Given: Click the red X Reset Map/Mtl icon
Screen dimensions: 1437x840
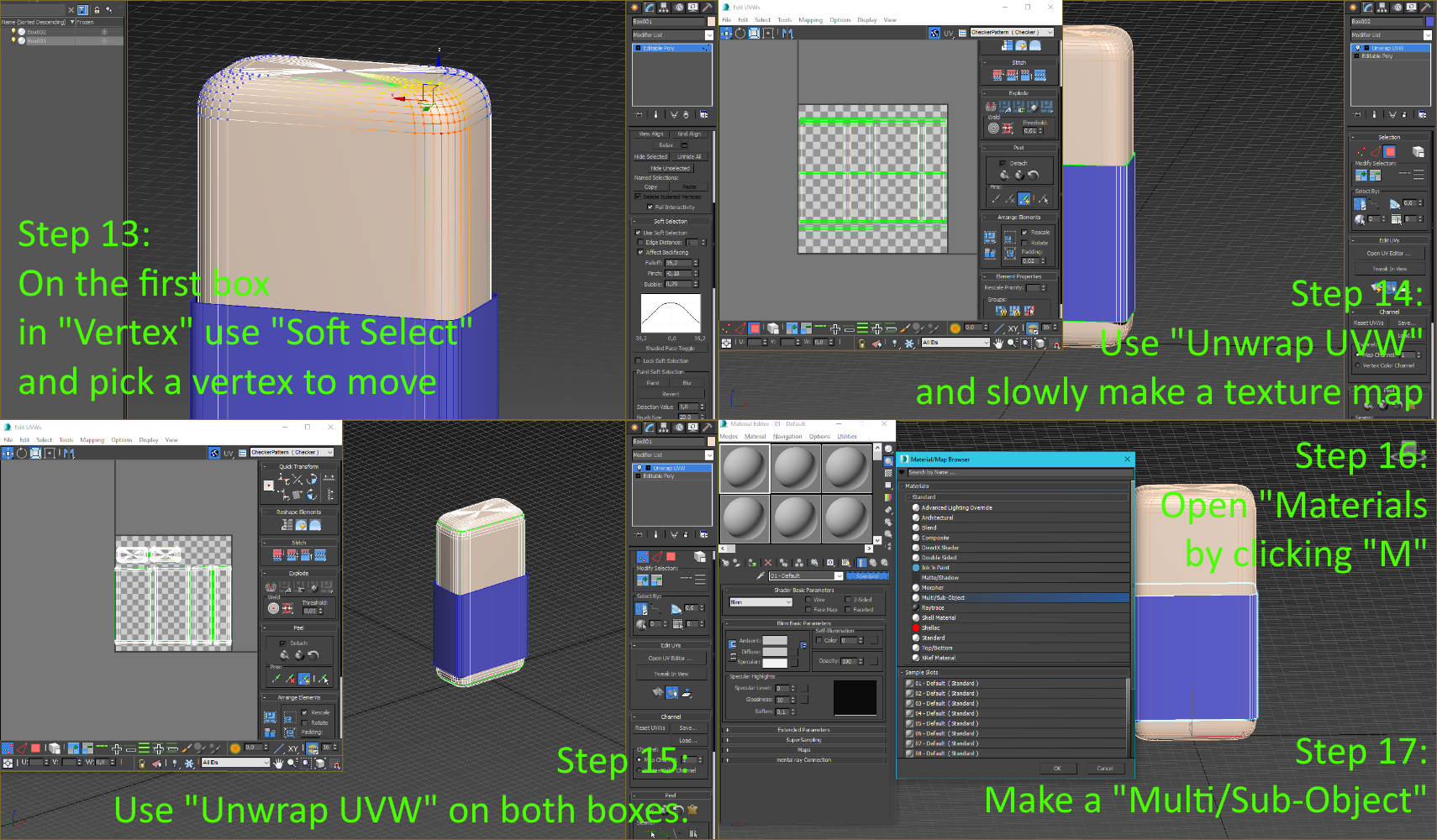Looking at the screenshot, I should pos(767,563).
